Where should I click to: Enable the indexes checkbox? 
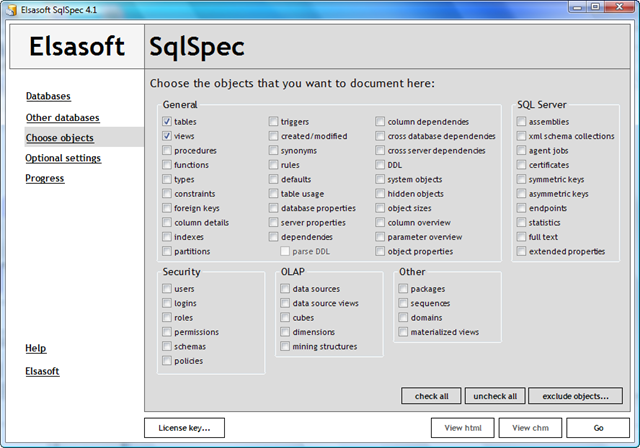[167, 237]
